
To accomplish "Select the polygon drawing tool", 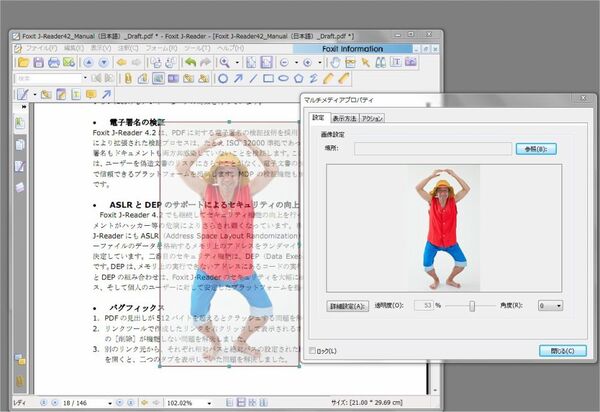I will coord(298,79).
